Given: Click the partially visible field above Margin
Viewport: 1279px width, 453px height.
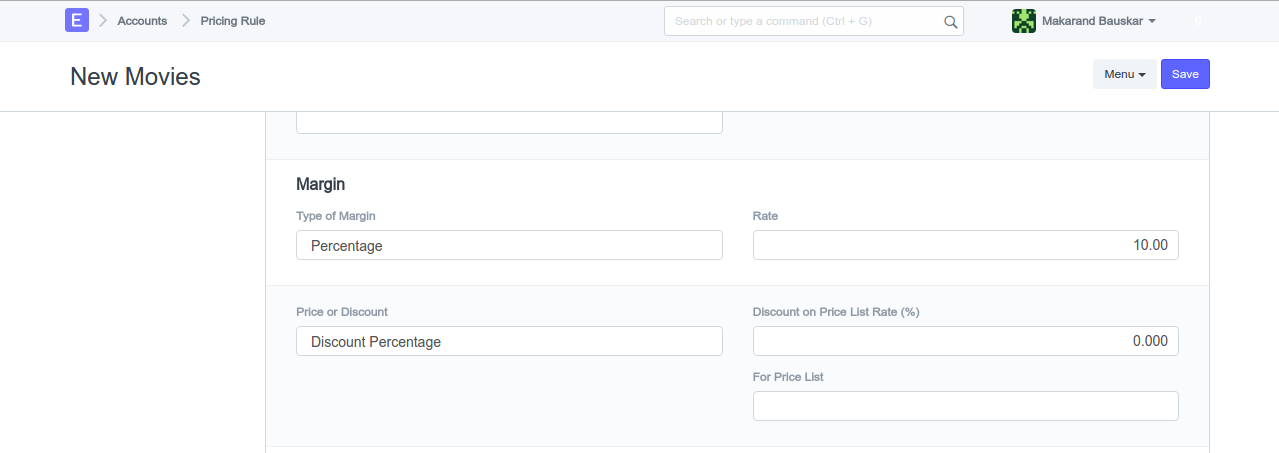Looking at the screenshot, I should [509, 122].
